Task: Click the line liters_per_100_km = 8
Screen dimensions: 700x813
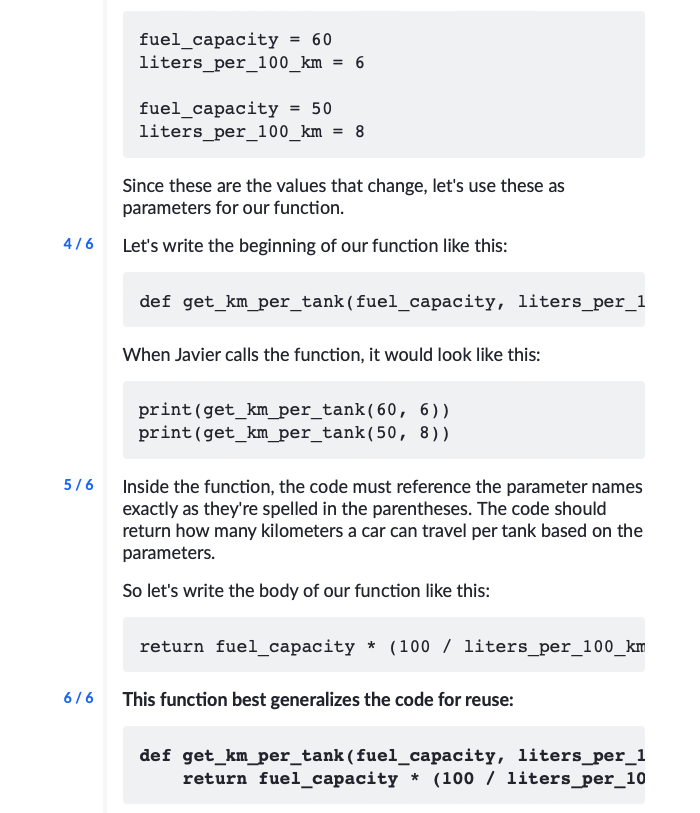Action: click(x=251, y=132)
